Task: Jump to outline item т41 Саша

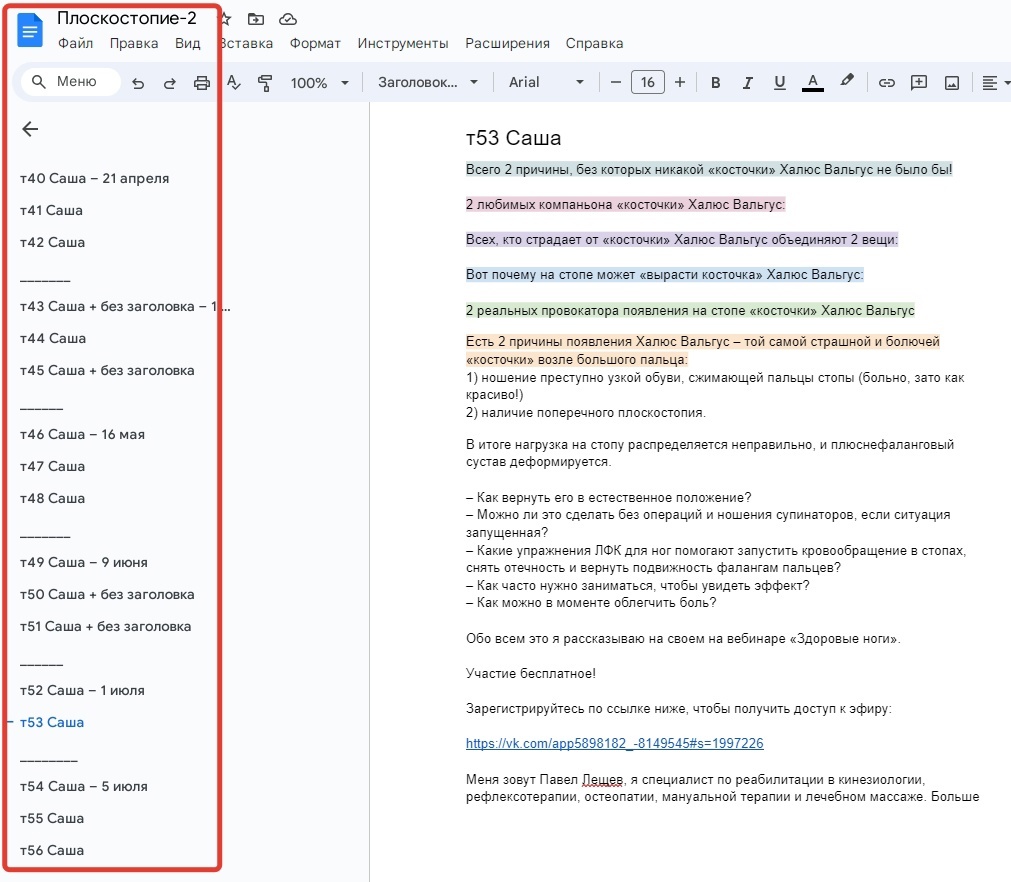Action: 52,210
